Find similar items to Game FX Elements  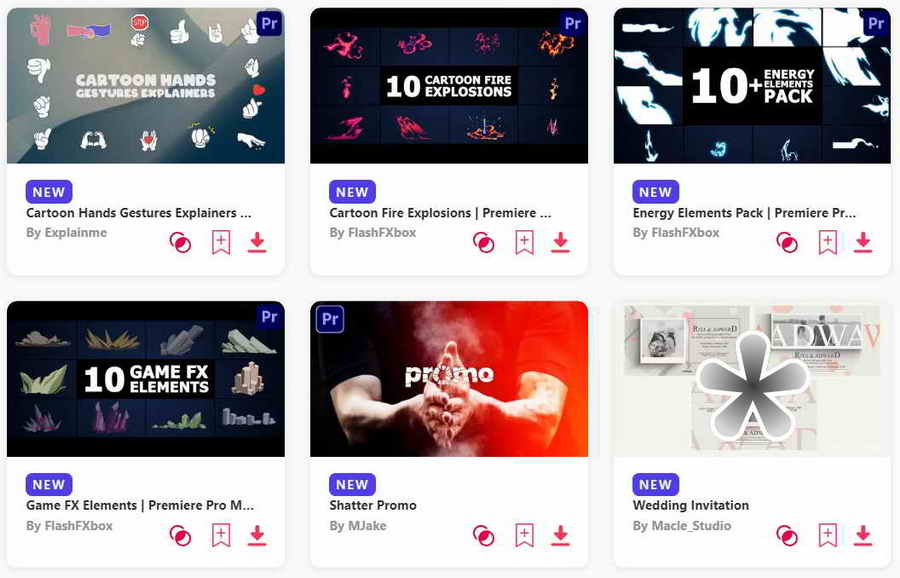pos(180,536)
